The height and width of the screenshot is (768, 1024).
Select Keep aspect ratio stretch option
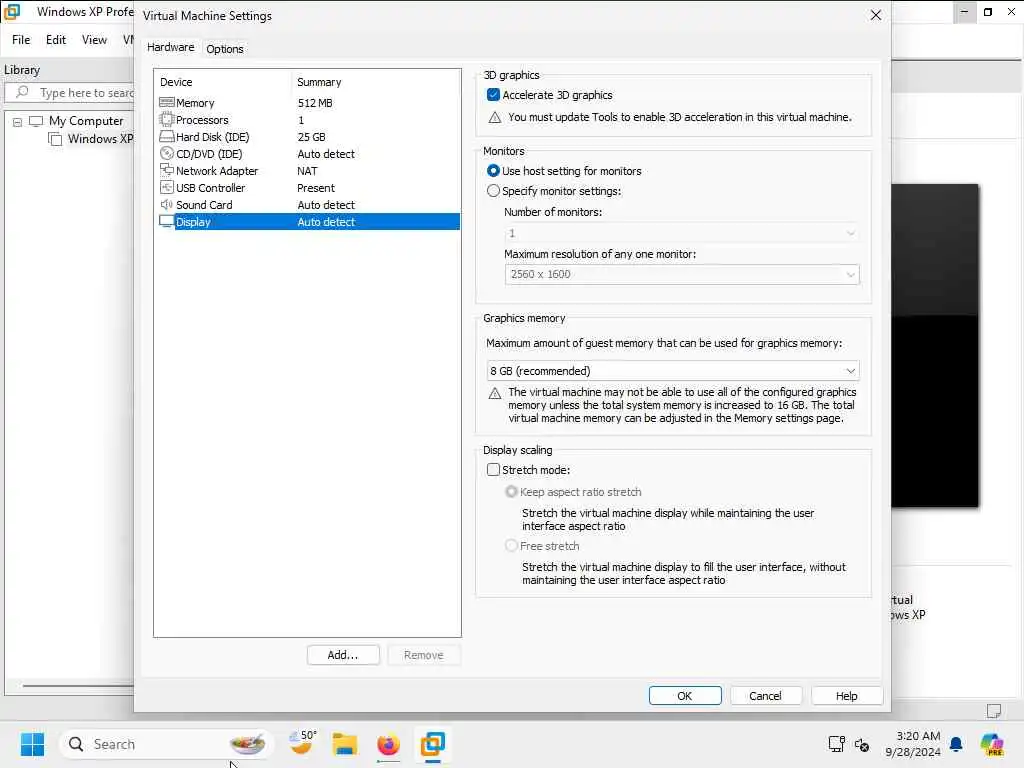(x=511, y=492)
